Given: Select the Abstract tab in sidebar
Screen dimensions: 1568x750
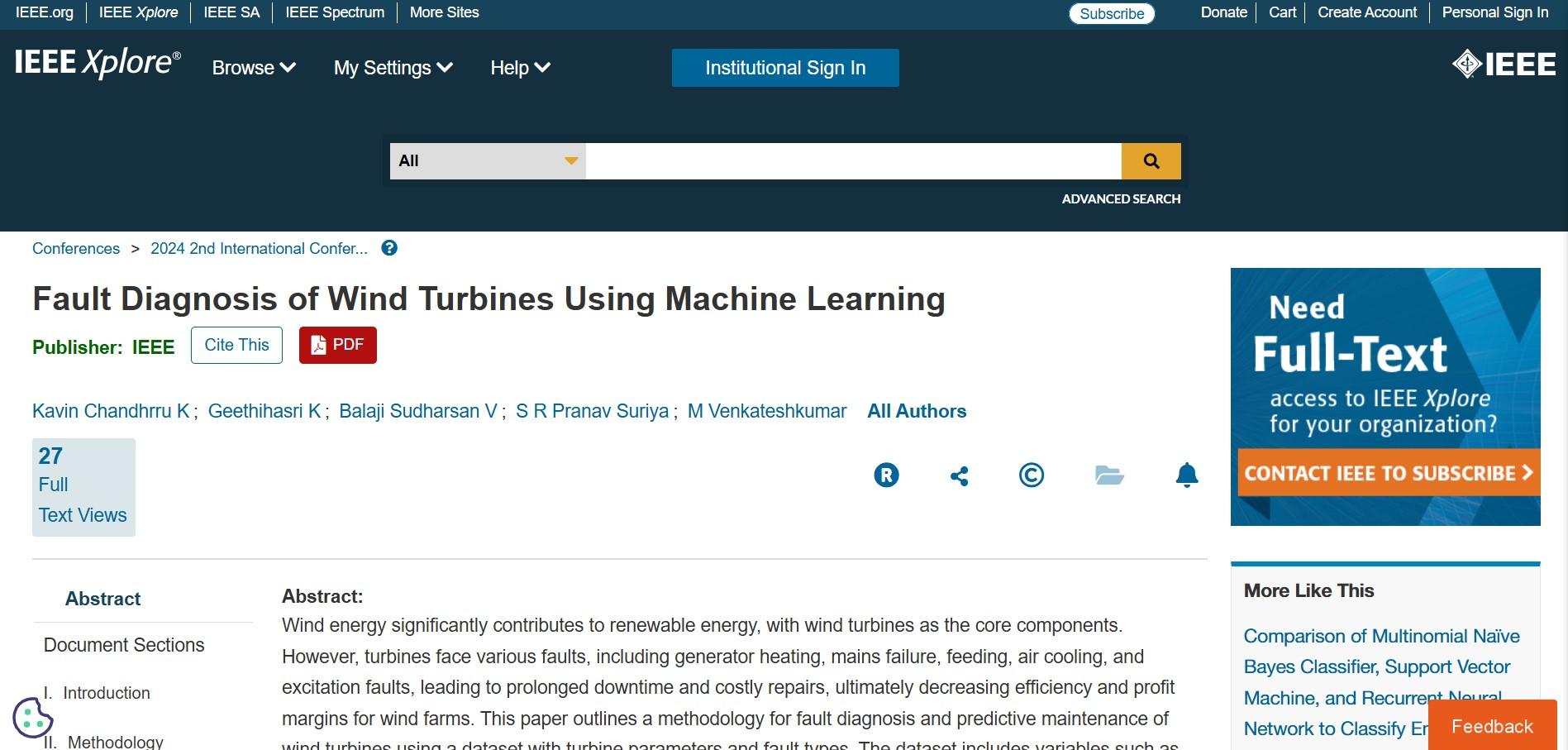Looking at the screenshot, I should [102, 599].
